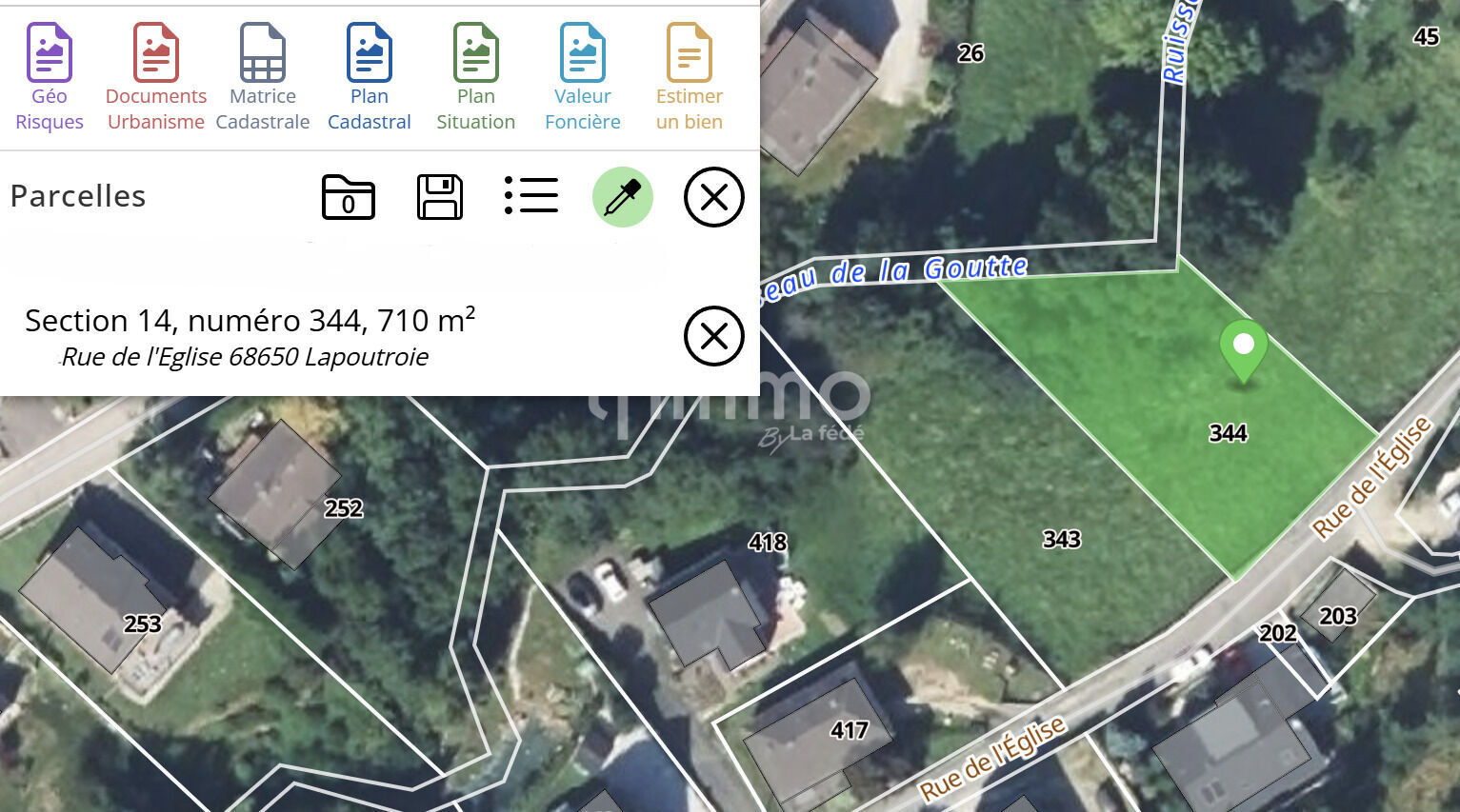The image size is (1460, 812).
Task: Show the parcel list view icon
Action: (531, 196)
